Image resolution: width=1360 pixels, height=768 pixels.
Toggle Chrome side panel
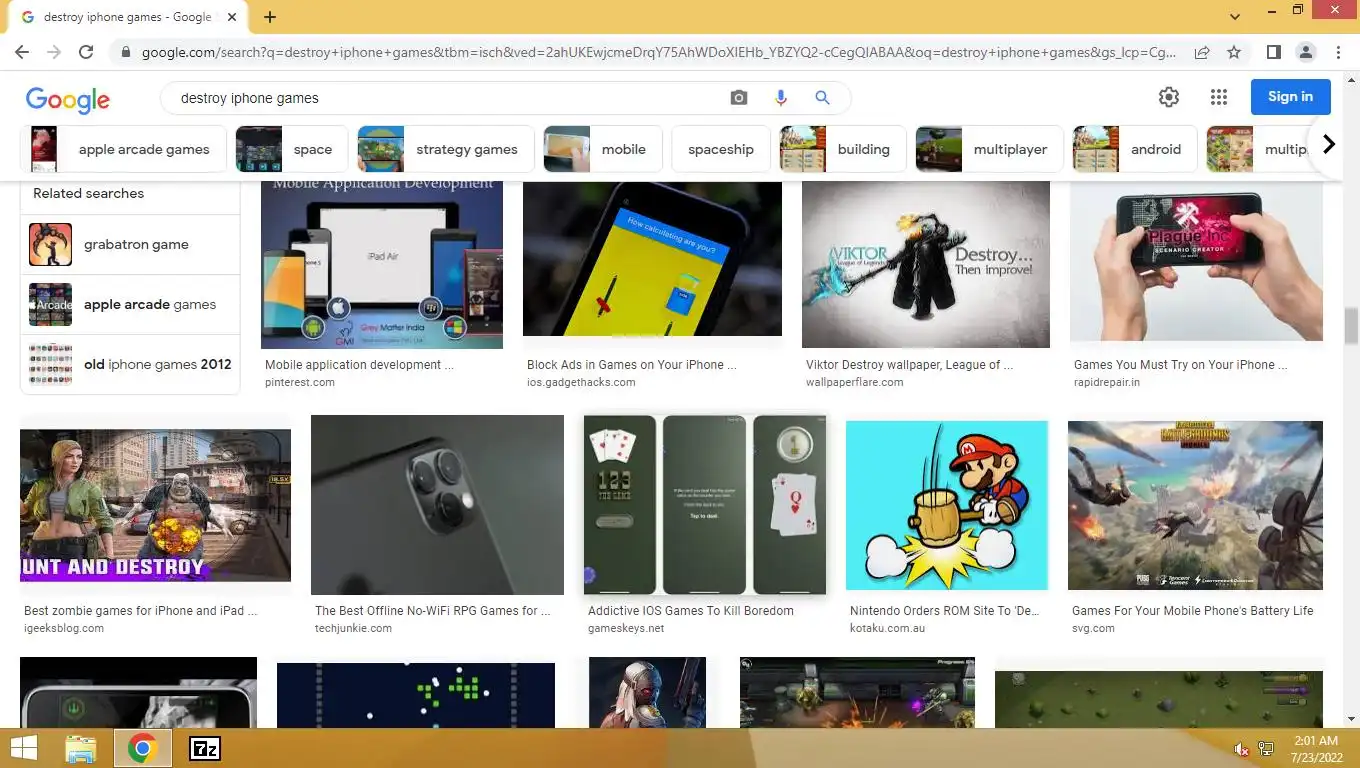[1273, 52]
